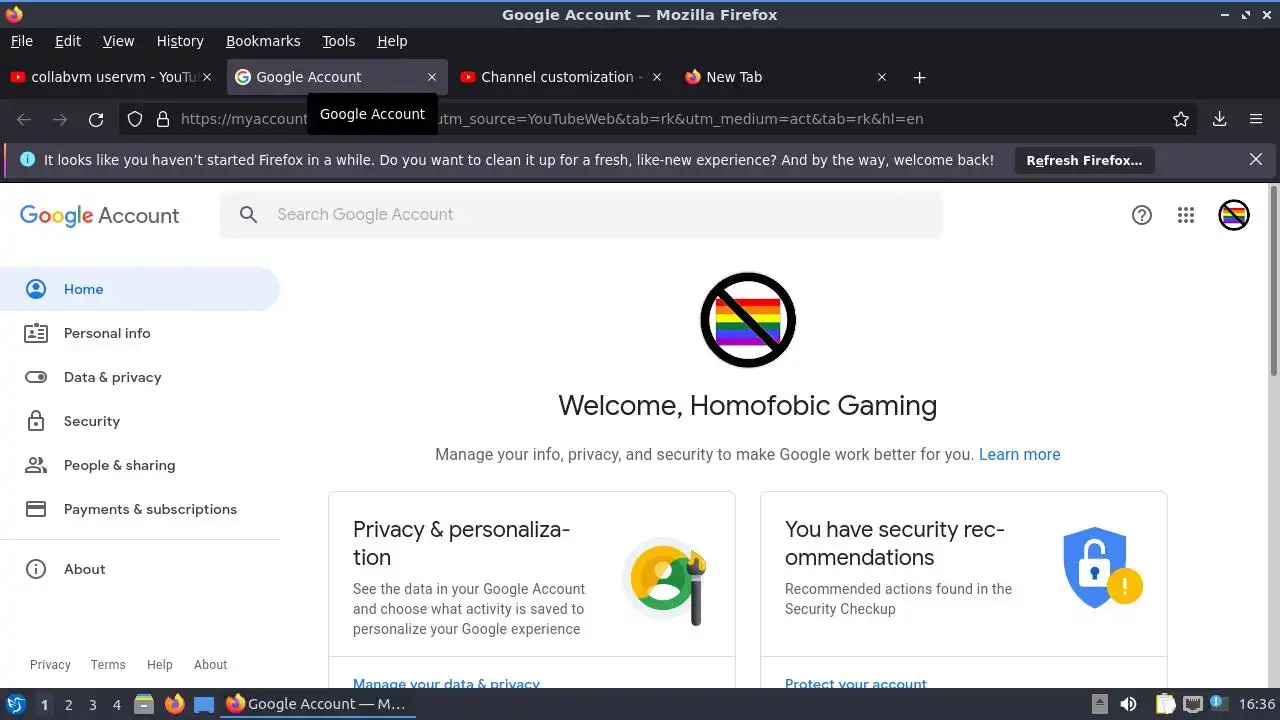This screenshot has height=720, width=1280.
Task: Click the tray eject arrow icon
Action: (1099, 704)
